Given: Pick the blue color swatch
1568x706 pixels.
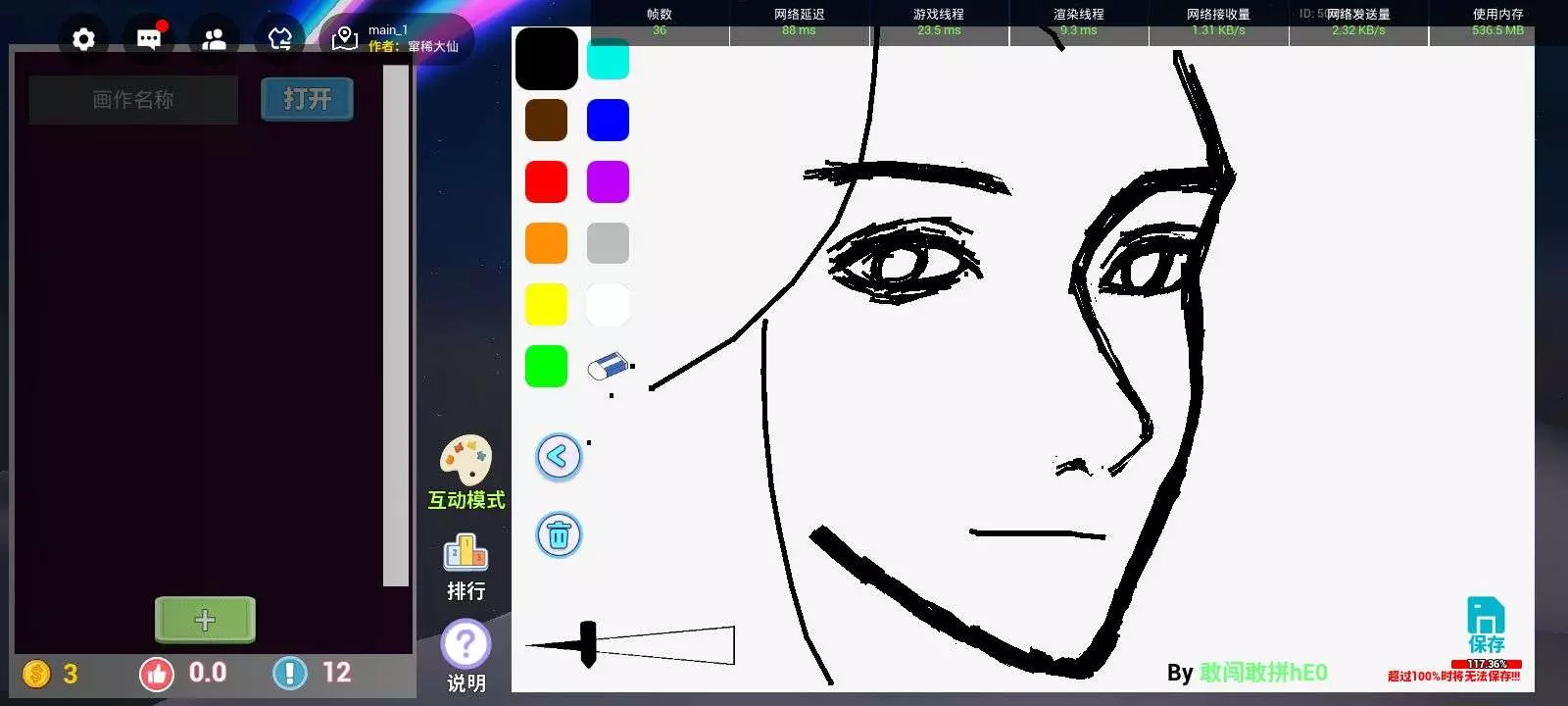Looking at the screenshot, I should pyautogui.click(x=608, y=121).
